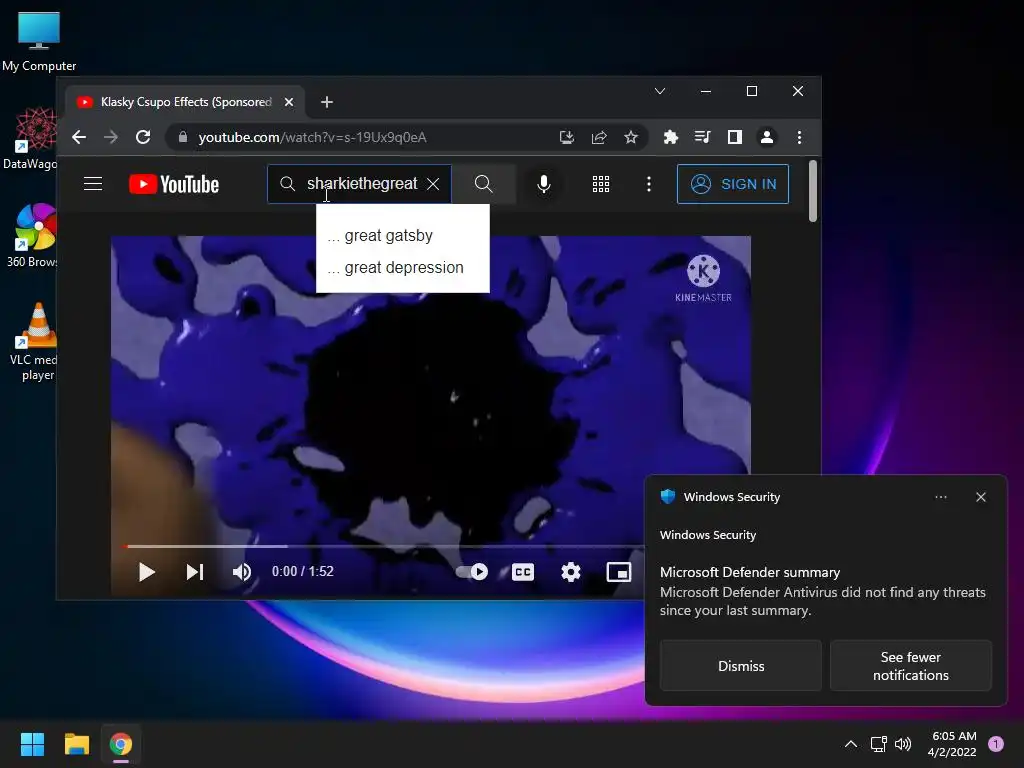Open the tab search chevron
1024x768 pixels.
click(x=660, y=91)
